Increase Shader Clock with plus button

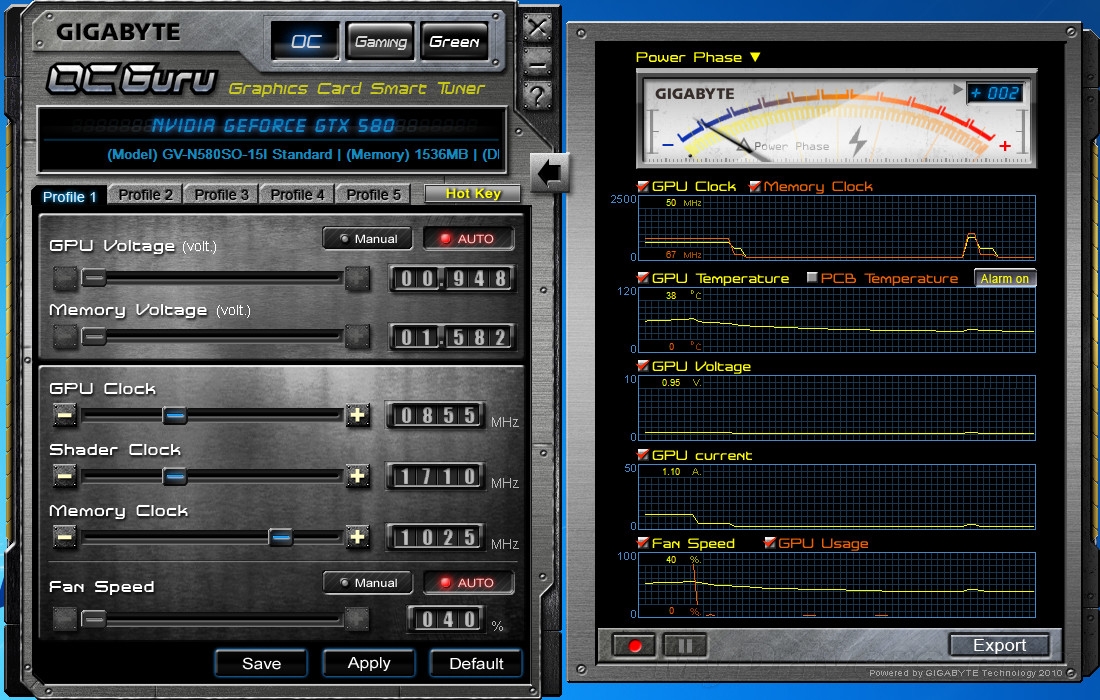(x=358, y=476)
